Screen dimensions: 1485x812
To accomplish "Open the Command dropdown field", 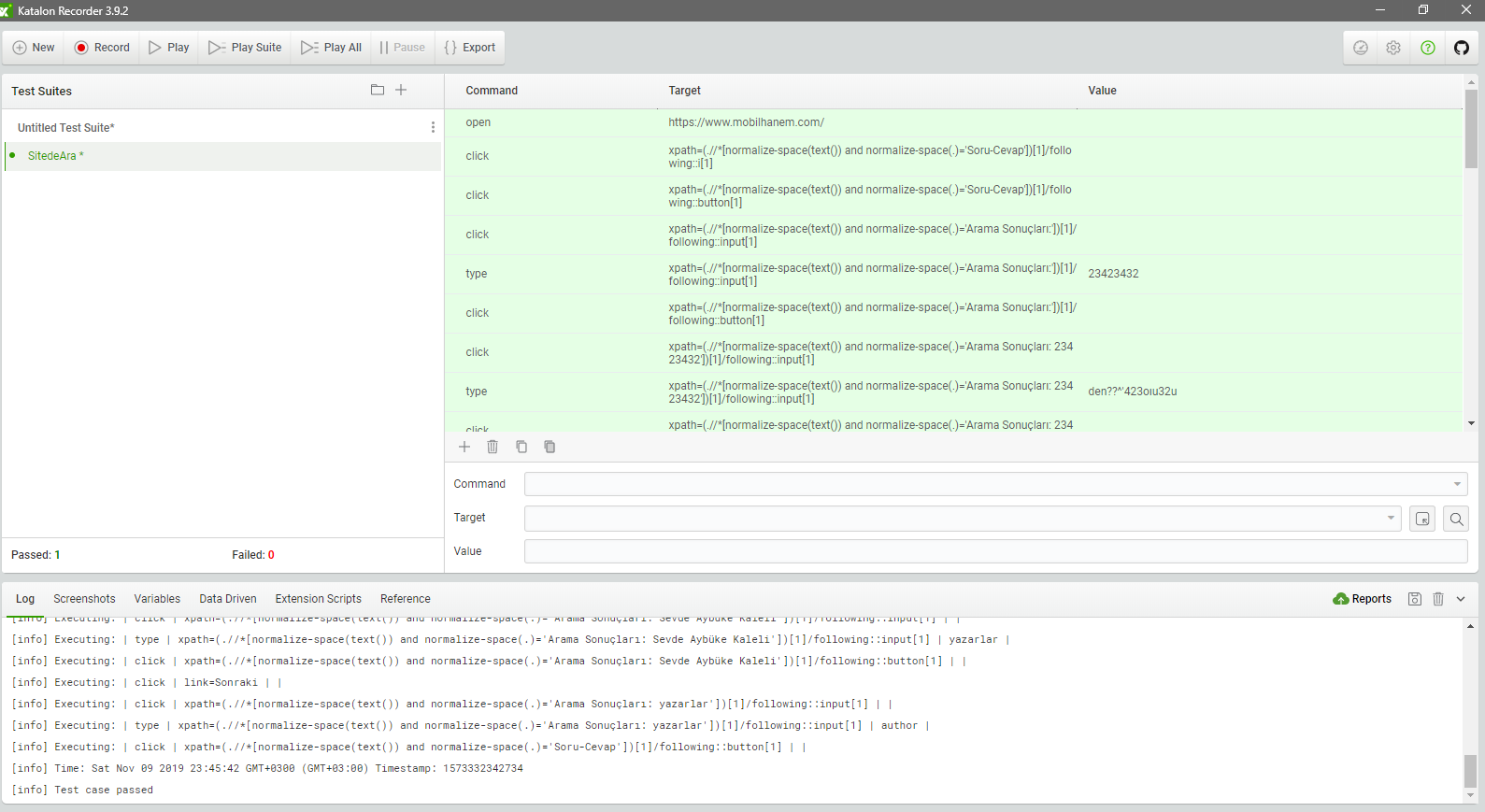I will [x=996, y=484].
